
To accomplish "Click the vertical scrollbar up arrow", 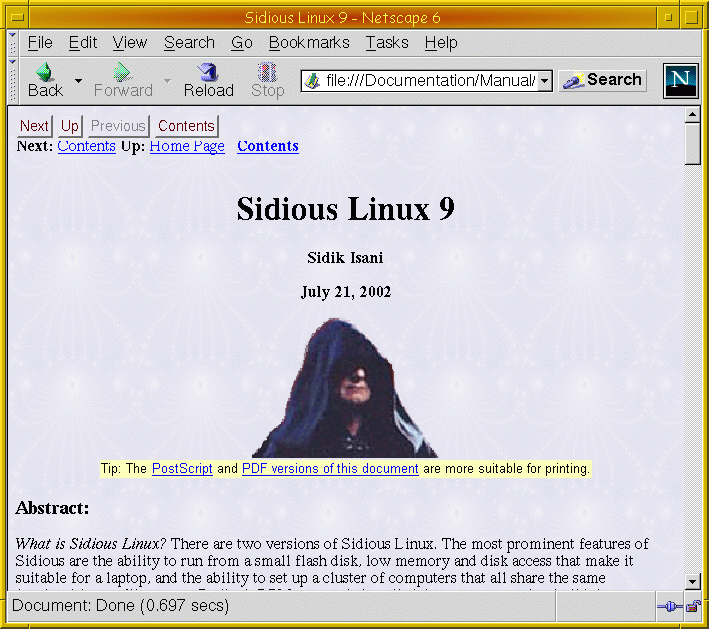I will [x=692, y=115].
